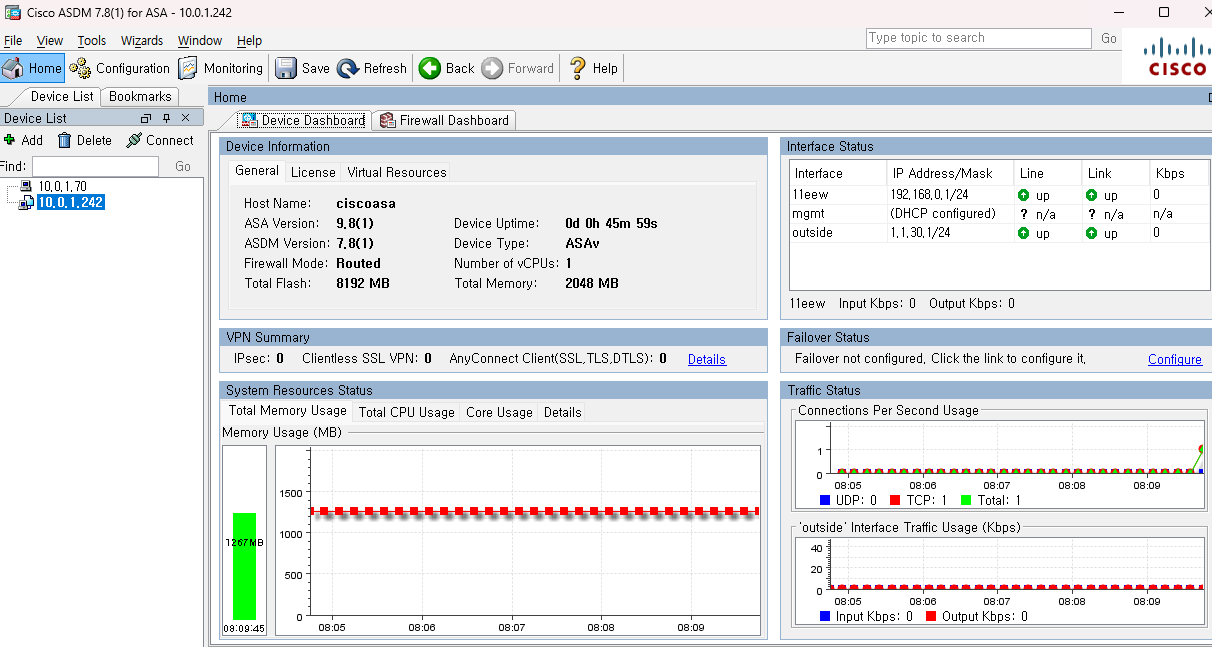This screenshot has width=1212, height=647.
Task: Switch to Core Usage tab
Action: tap(499, 412)
